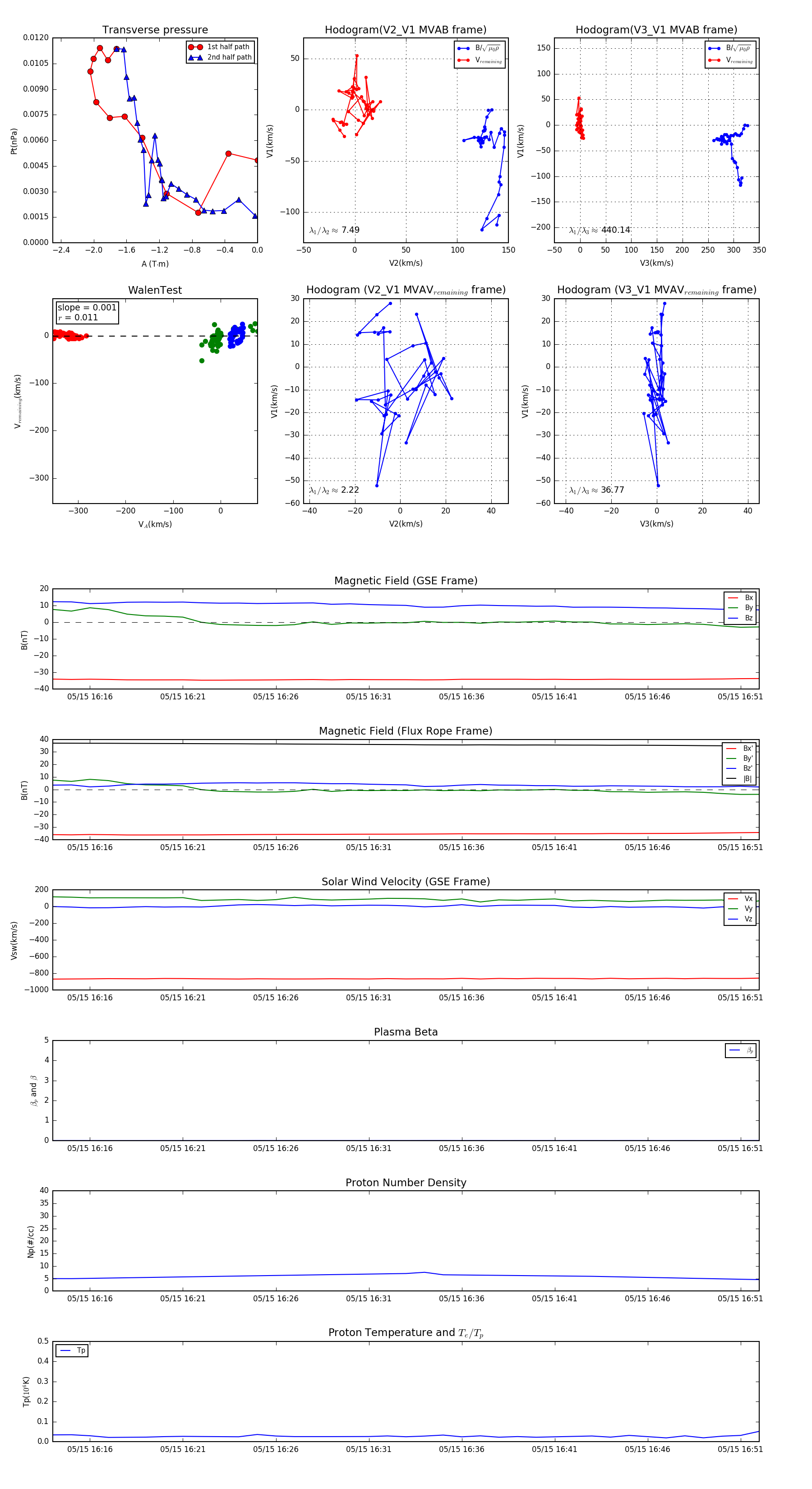
Task: Click the 'Transverse pressure' plot title
Action: click(155, 29)
